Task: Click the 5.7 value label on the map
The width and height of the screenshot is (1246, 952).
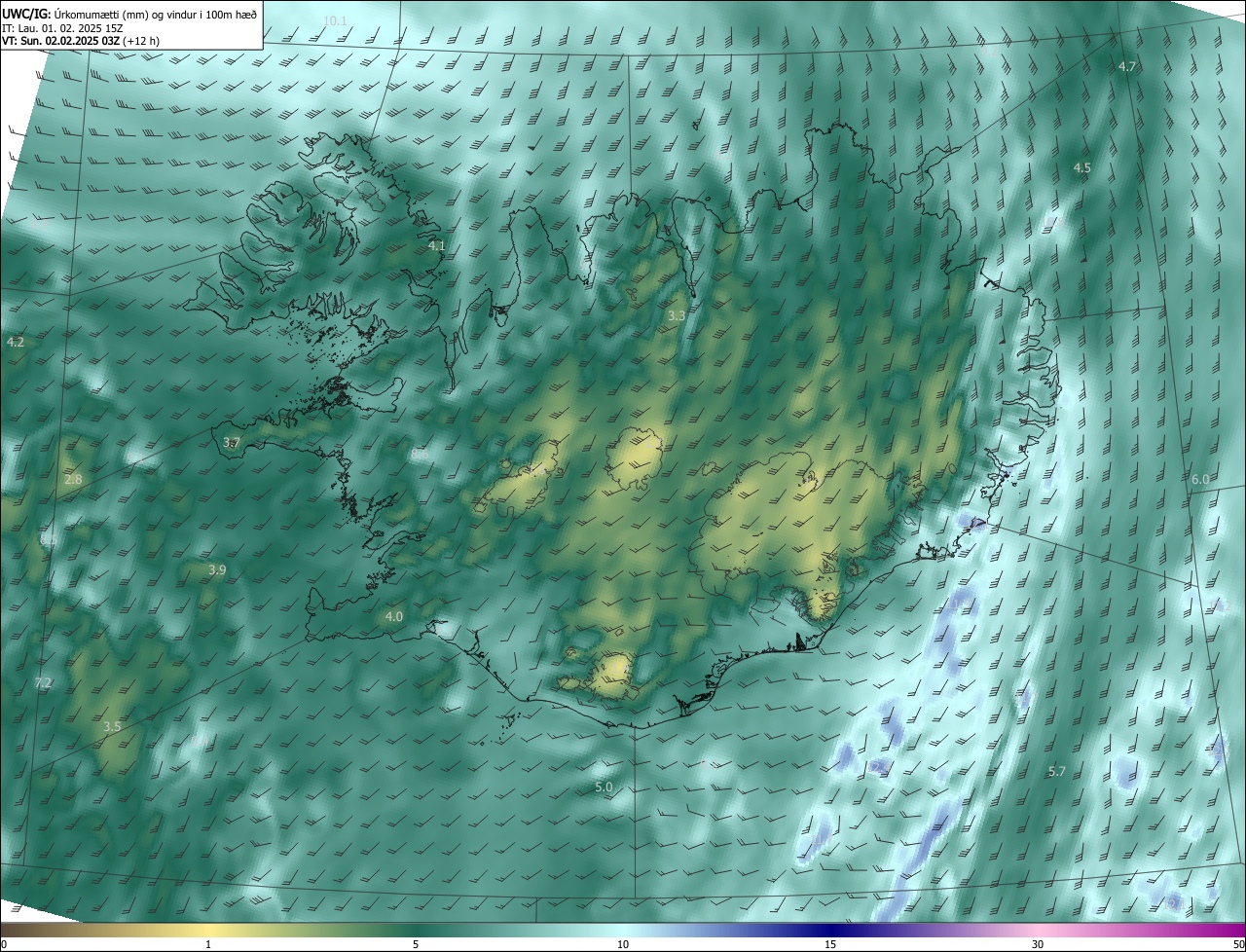Action: pos(1056,771)
